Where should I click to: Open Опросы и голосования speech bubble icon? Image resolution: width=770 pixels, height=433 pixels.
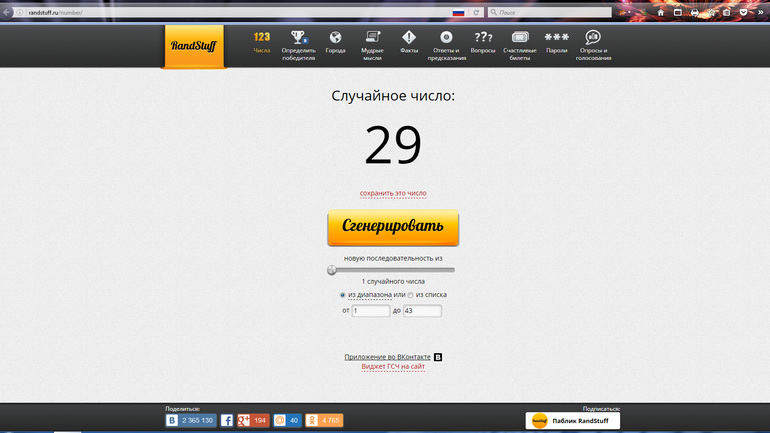pyautogui.click(x=593, y=38)
